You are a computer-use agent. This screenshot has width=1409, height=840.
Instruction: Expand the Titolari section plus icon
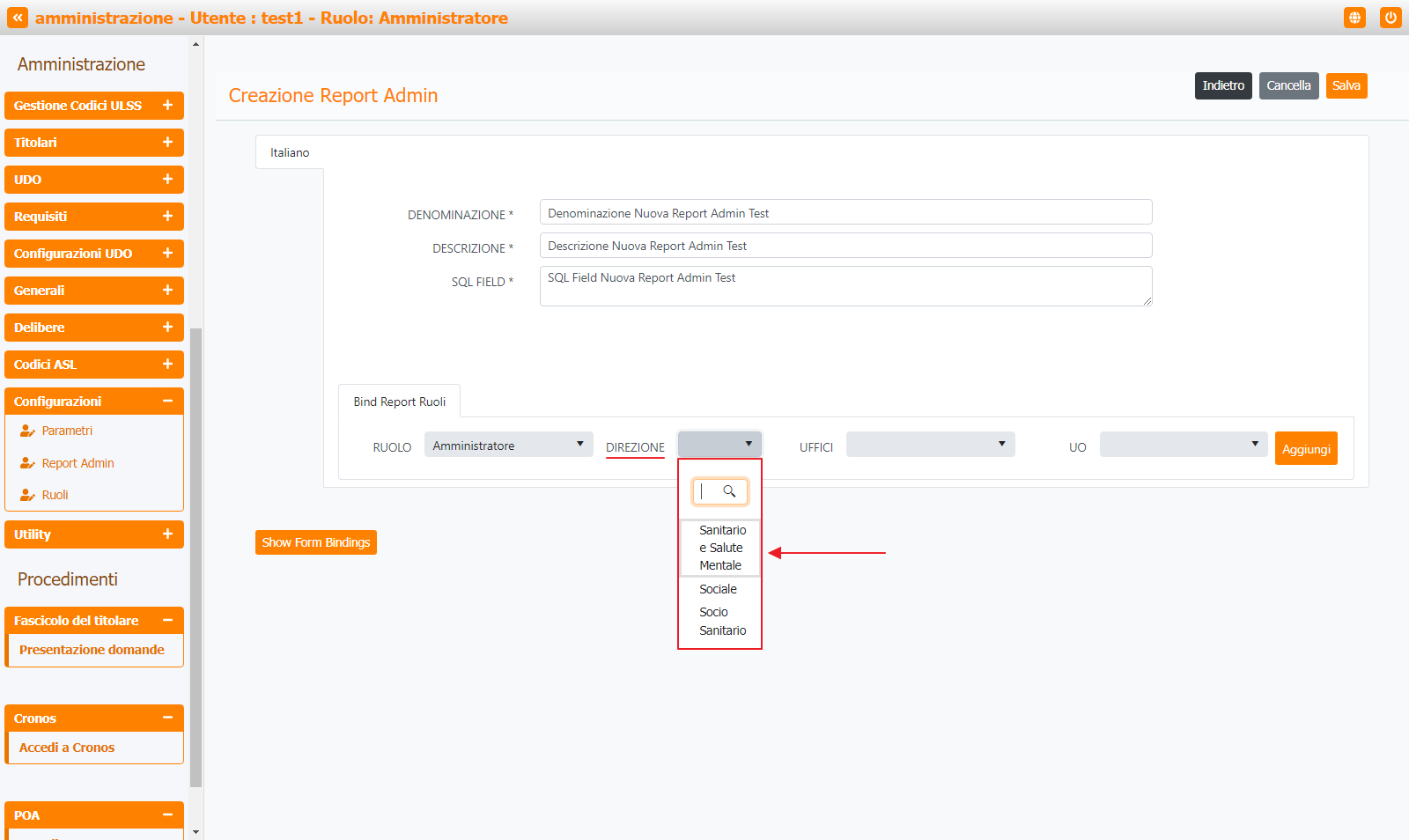[167, 142]
